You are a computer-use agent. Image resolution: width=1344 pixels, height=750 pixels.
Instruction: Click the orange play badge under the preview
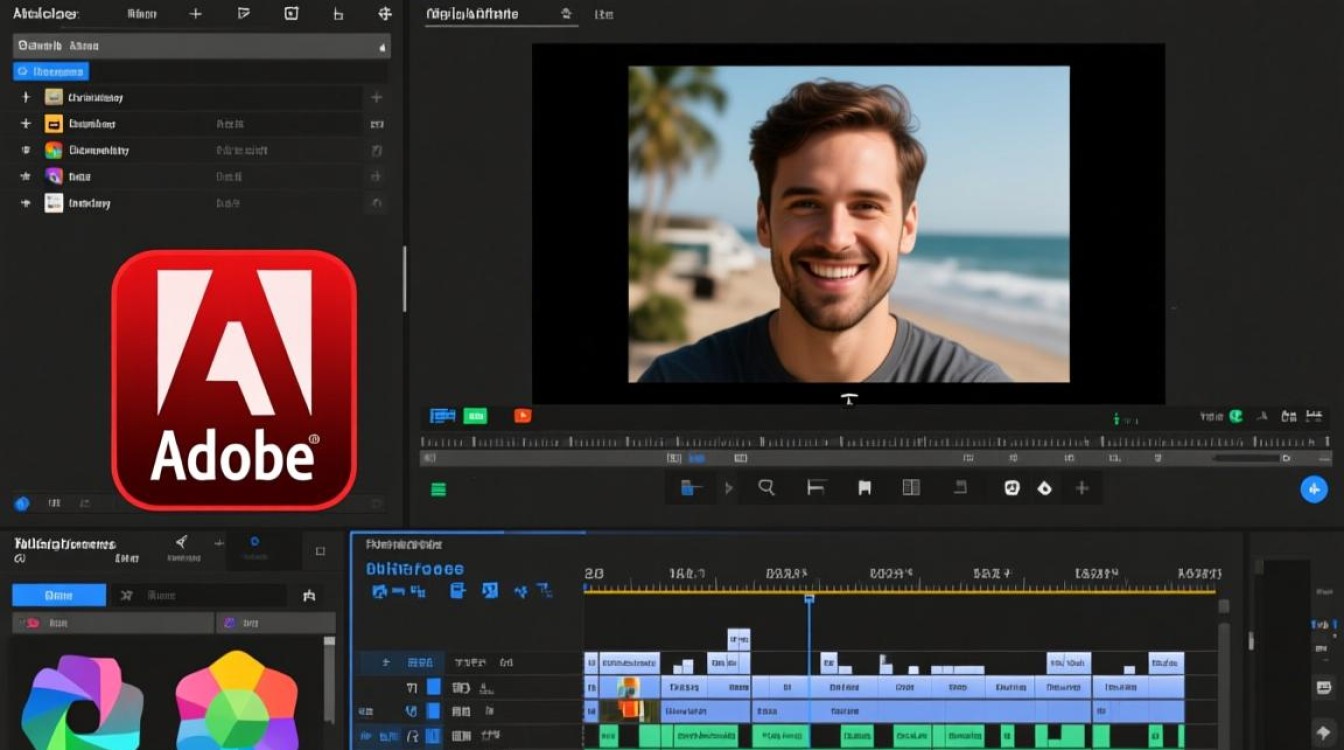[x=522, y=416]
